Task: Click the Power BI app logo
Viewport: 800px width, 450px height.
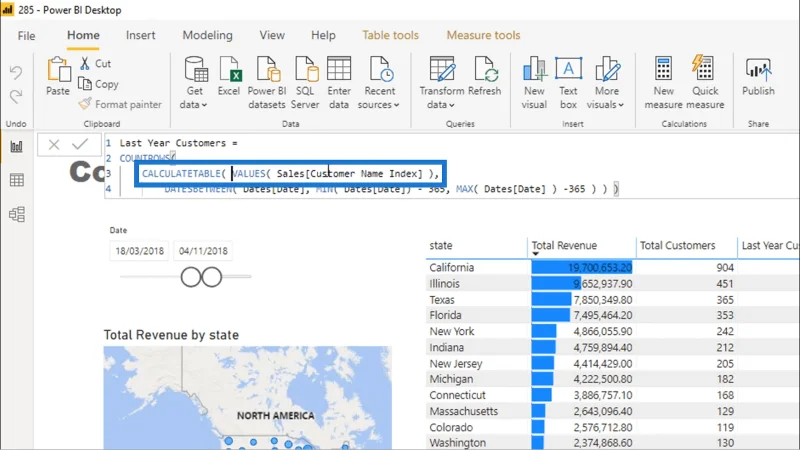Action: [x=8, y=9]
